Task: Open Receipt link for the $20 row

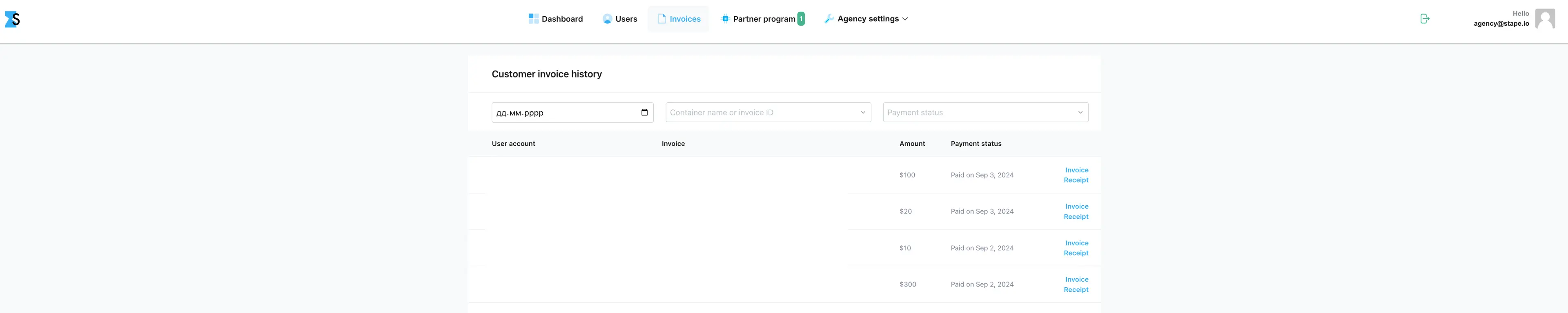Action: (1076, 216)
